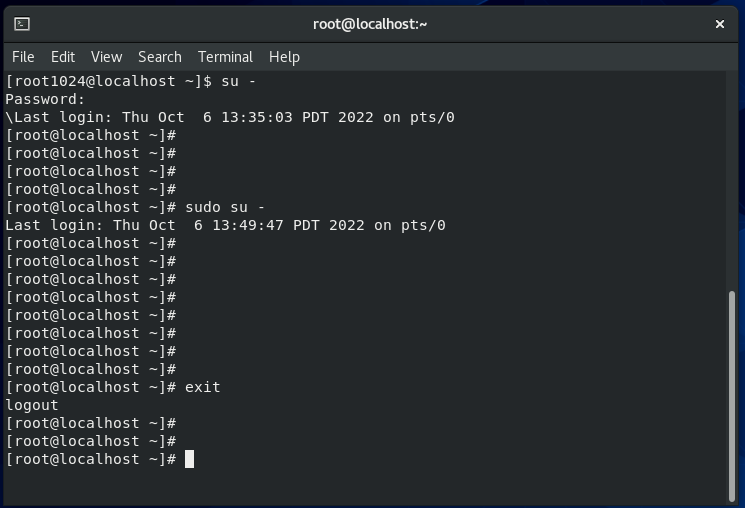Open the Search menu
Viewport: 745px width, 508px height.
(x=160, y=57)
